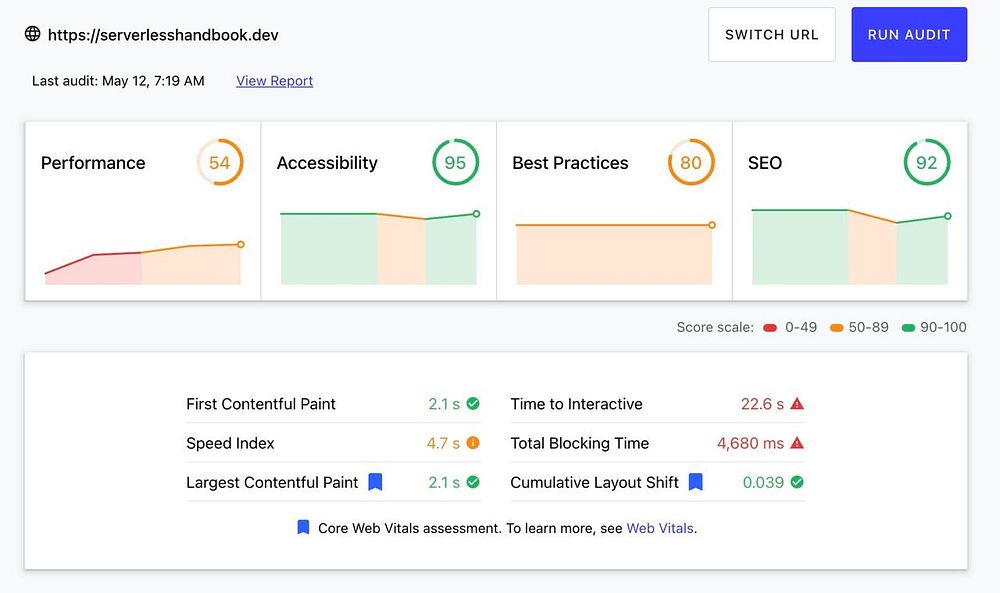Click the Performance score gauge showing 54
1000x593 pixels.
coord(219,162)
